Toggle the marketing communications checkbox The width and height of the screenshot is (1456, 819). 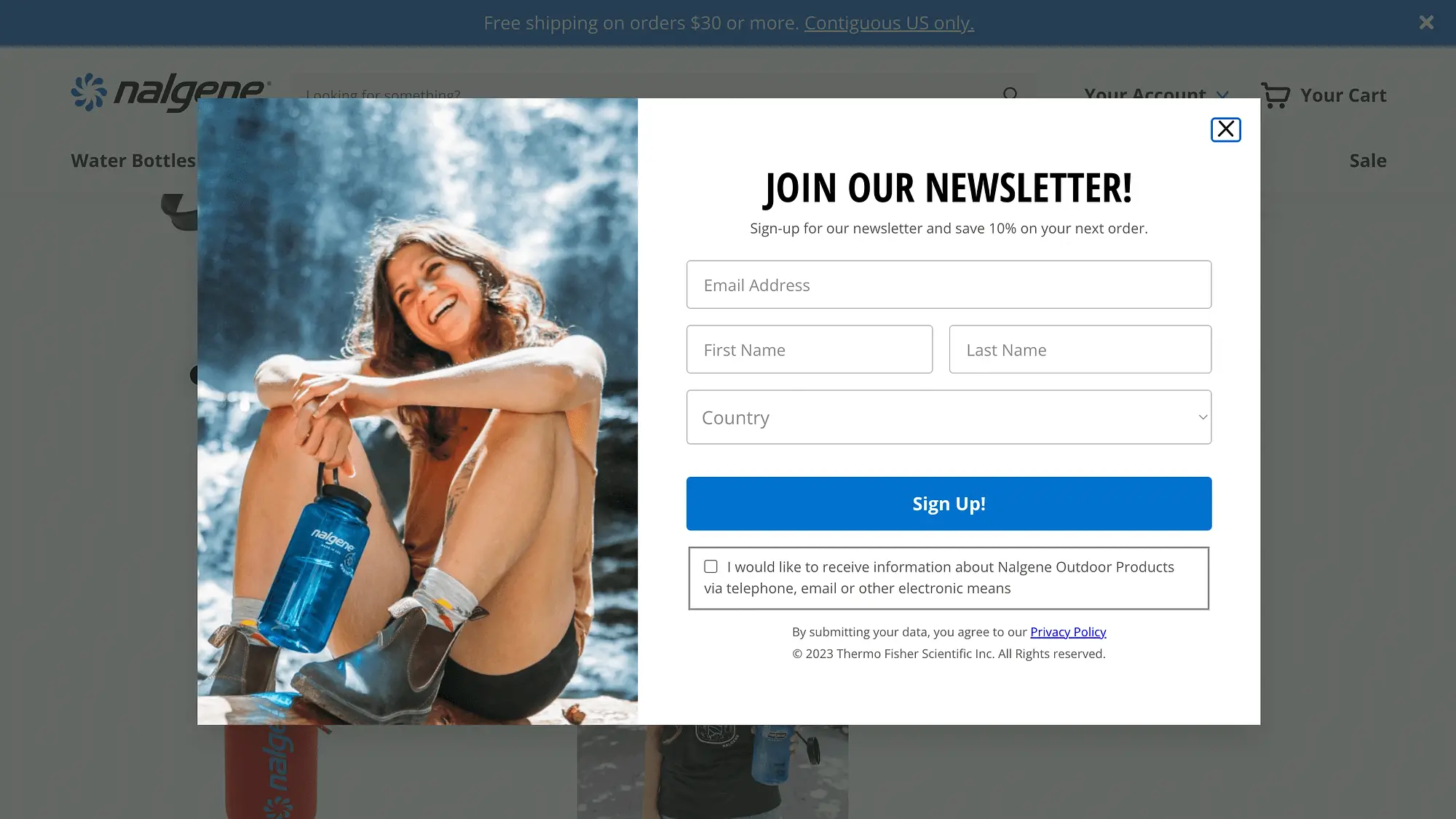tap(711, 566)
